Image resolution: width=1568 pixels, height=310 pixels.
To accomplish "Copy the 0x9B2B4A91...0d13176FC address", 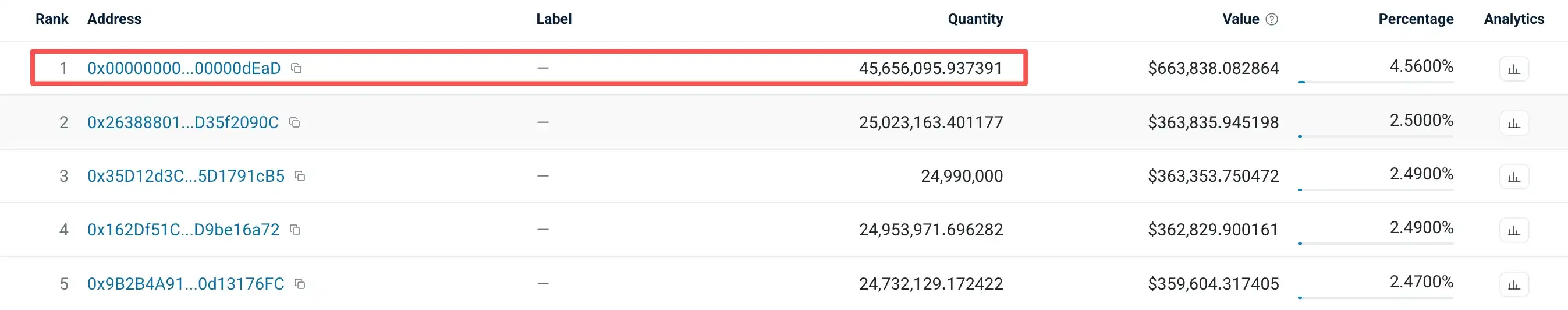I will [x=300, y=284].
